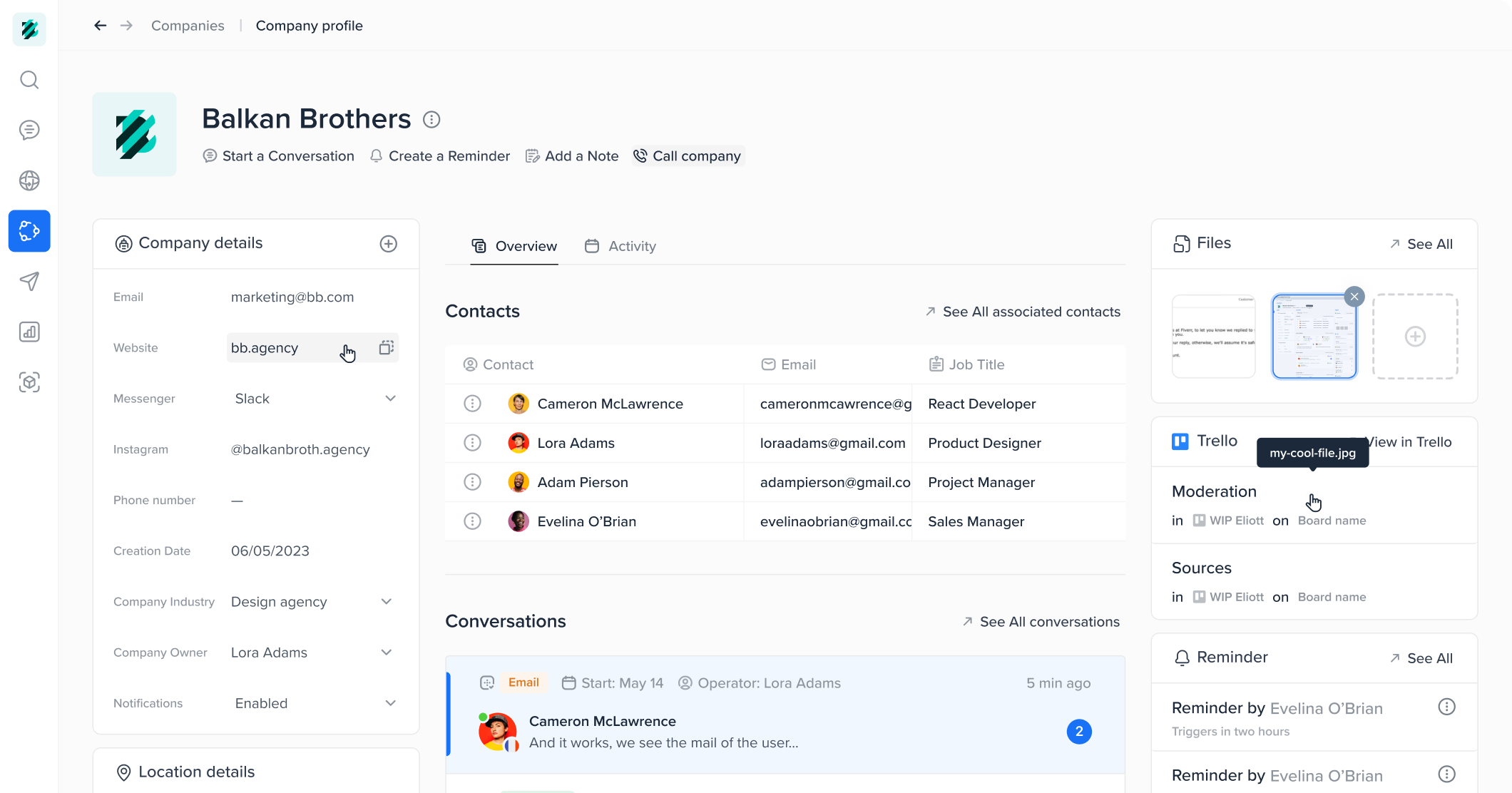Click the Start a Conversation icon
The width and height of the screenshot is (1512, 793).
pyautogui.click(x=210, y=156)
